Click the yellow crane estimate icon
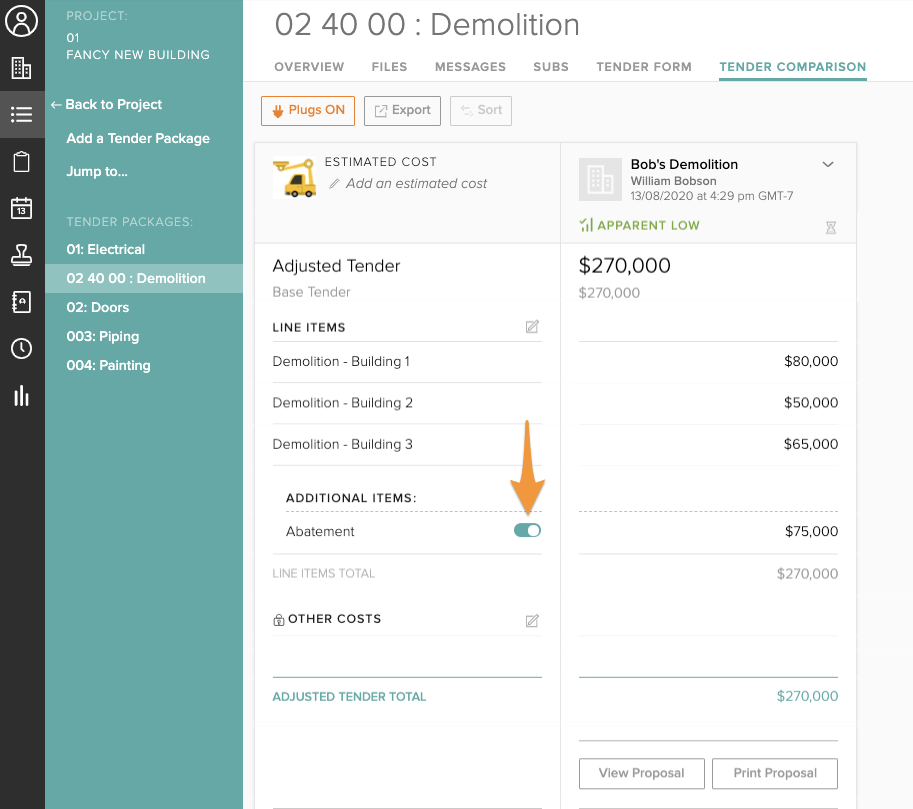The height and width of the screenshot is (809, 913). (x=295, y=178)
